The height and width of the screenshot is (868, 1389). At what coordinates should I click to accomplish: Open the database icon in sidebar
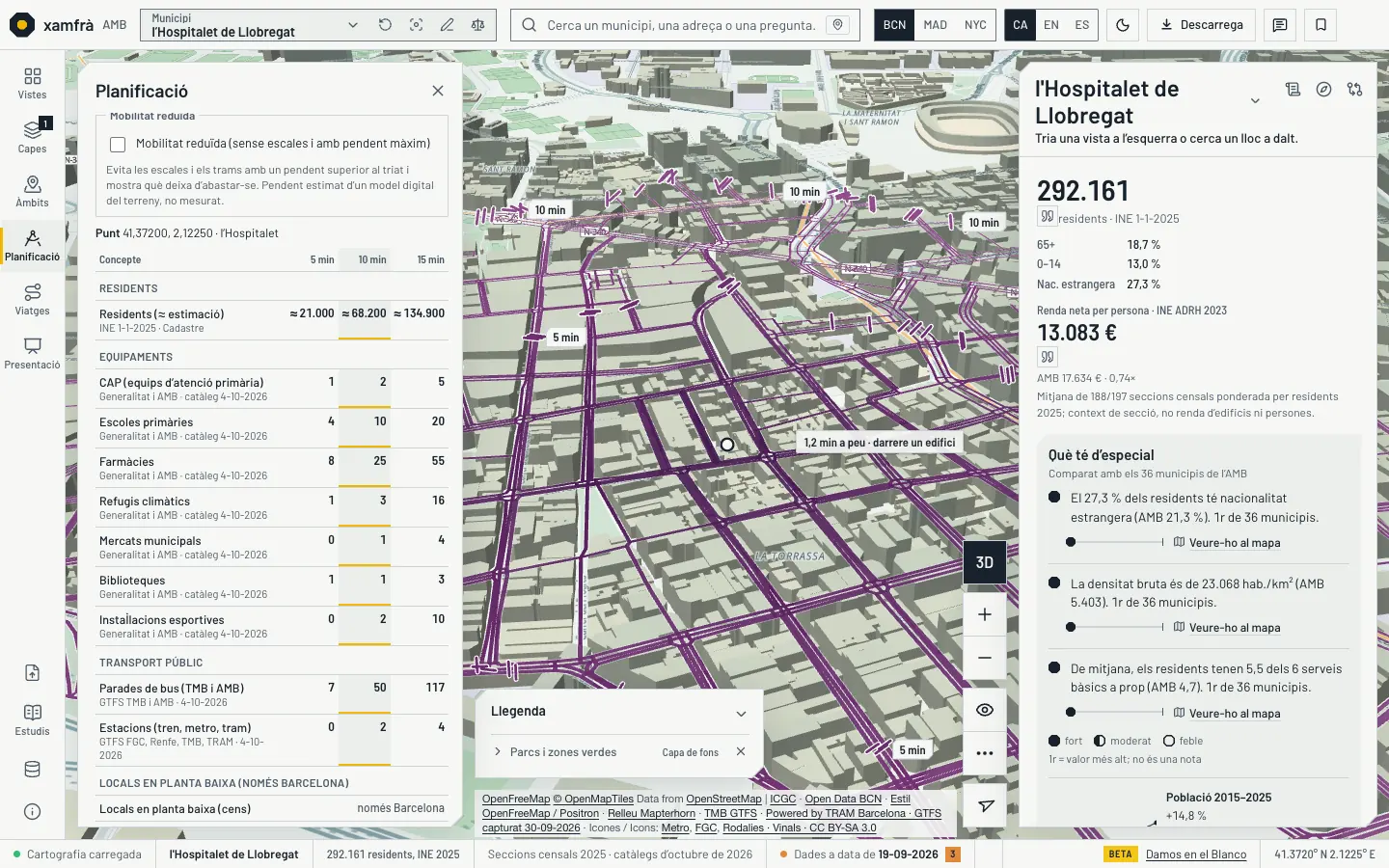(32, 770)
